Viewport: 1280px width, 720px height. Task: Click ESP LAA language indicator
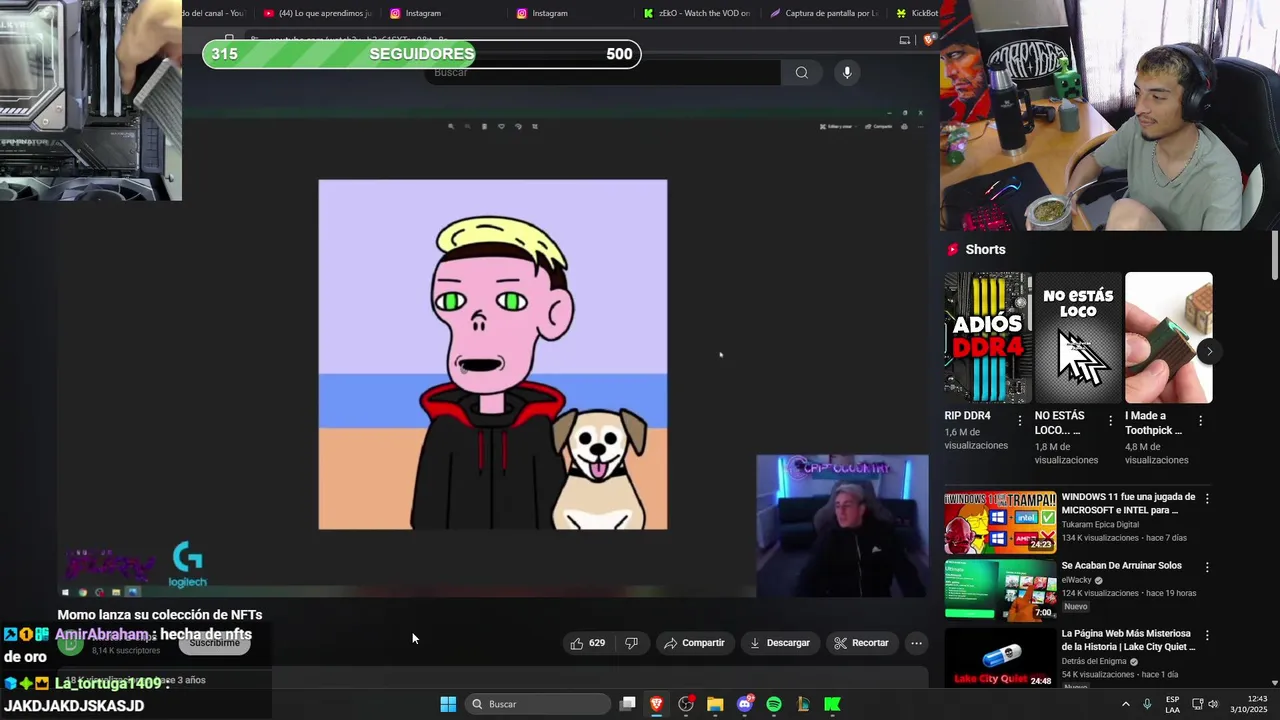pos(1172,704)
